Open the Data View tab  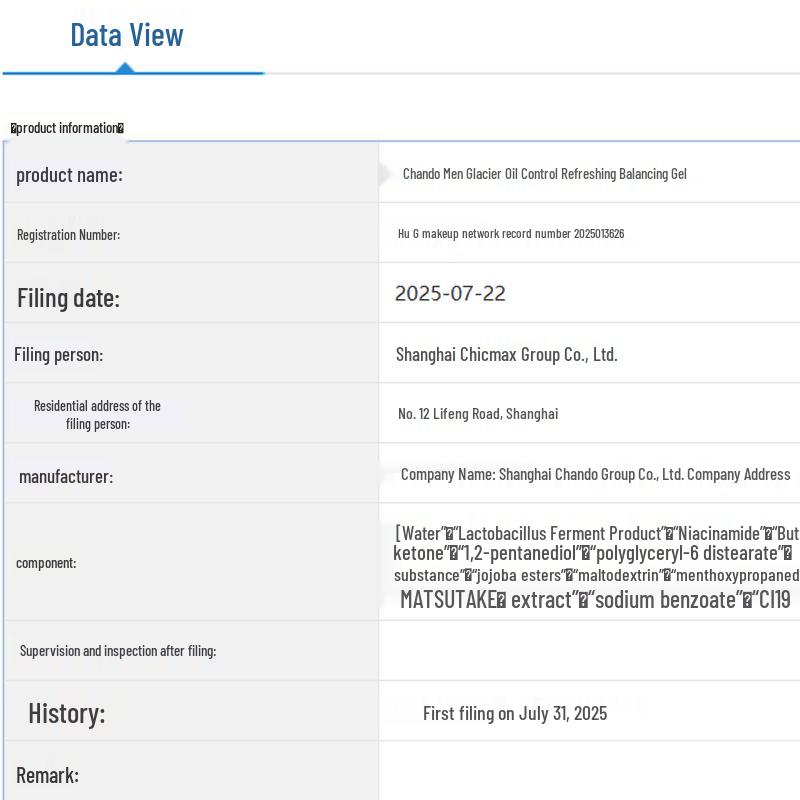tap(127, 35)
